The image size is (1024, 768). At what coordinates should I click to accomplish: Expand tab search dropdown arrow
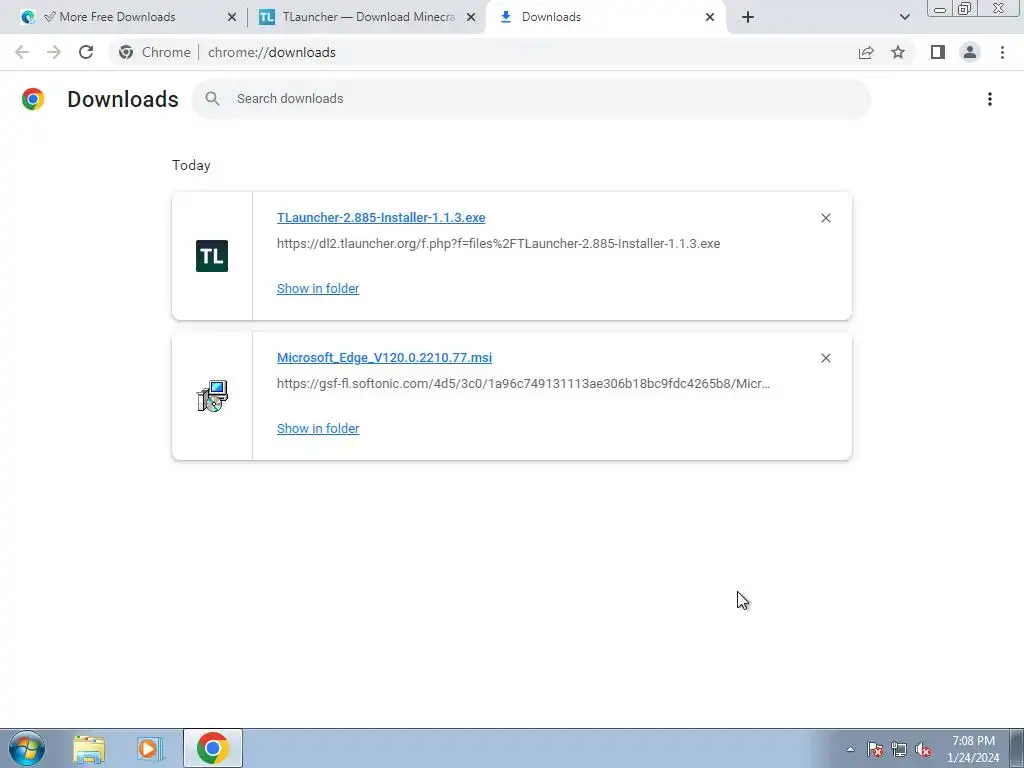(904, 17)
